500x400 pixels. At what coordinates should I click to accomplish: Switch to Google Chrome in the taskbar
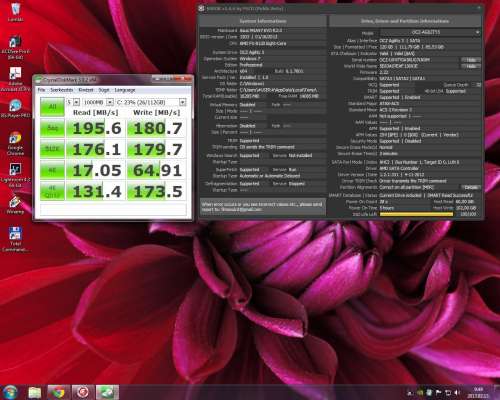(58, 392)
